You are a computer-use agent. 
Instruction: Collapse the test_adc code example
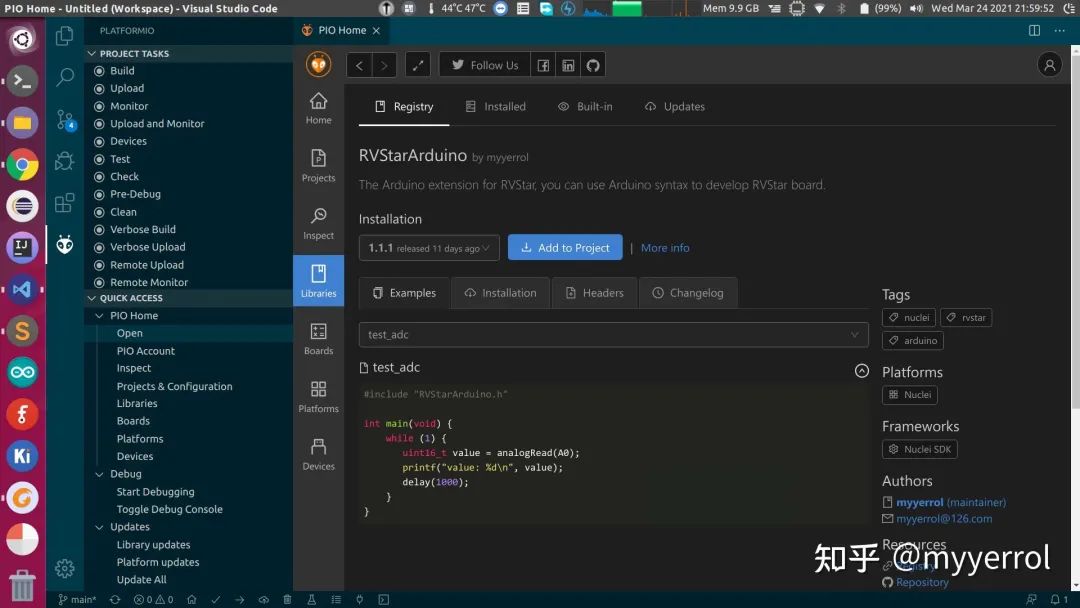[862, 370]
